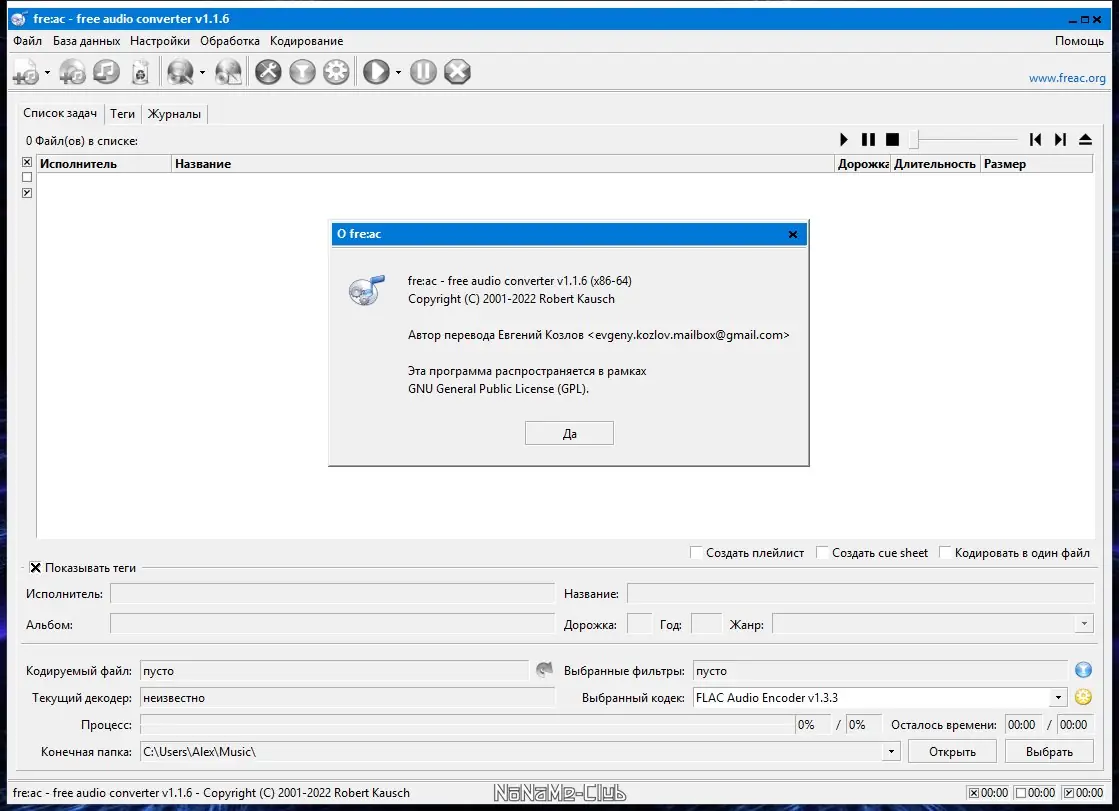Expand the Жанр dropdown
This screenshot has height=811, width=1119.
click(1084, 624)
